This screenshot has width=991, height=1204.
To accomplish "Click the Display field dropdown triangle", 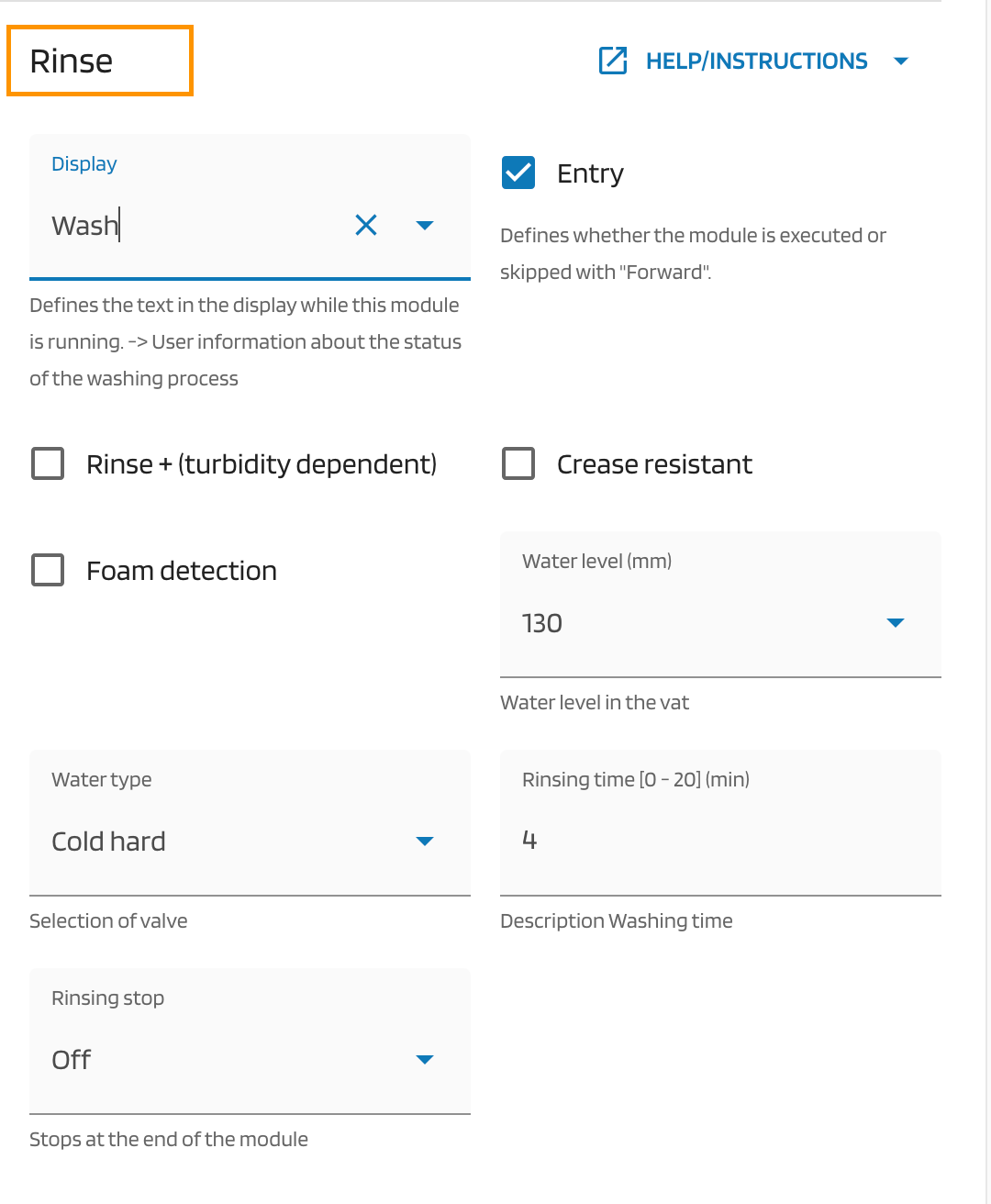I will [x=425, y=225].
